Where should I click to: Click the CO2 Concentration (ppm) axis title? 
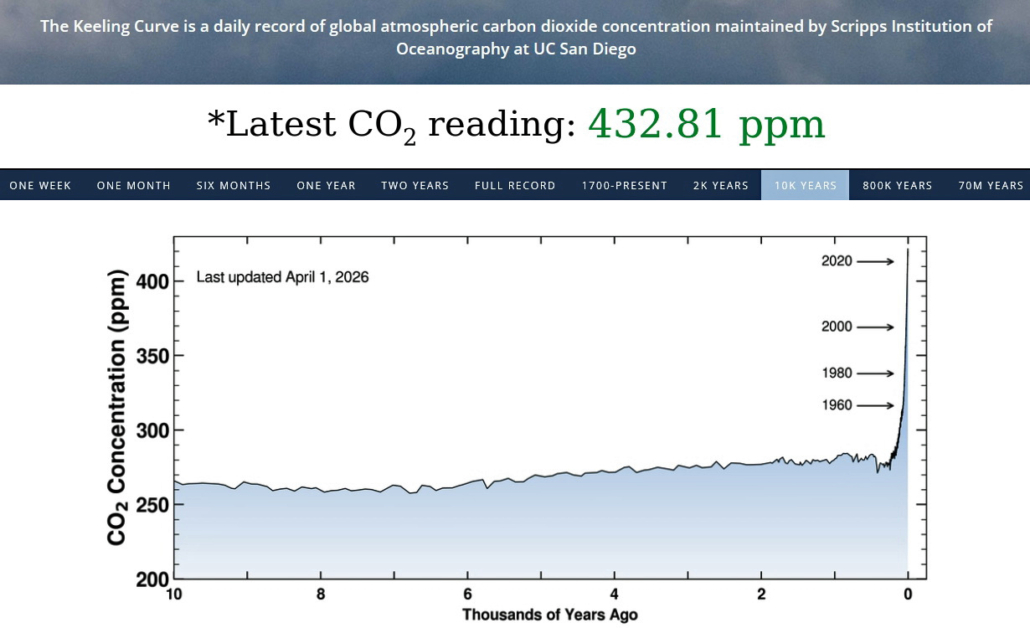pyautogui.click(x=118, y=407)
